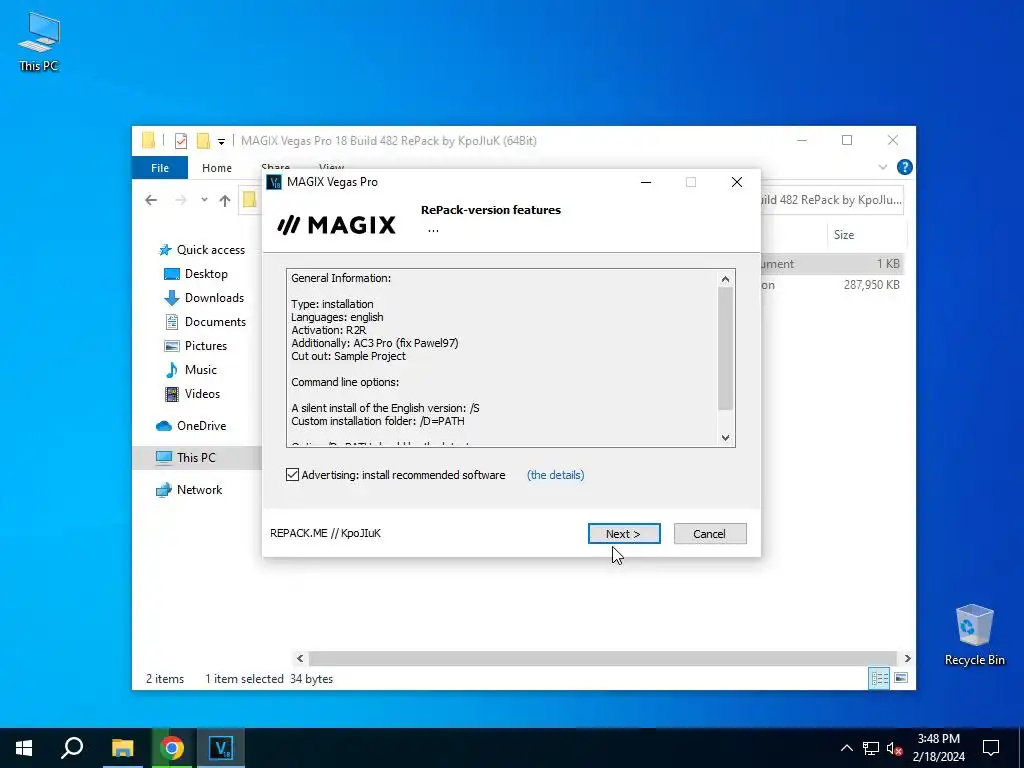
Task: Go back in File Explorer
Action: (151, 200)
